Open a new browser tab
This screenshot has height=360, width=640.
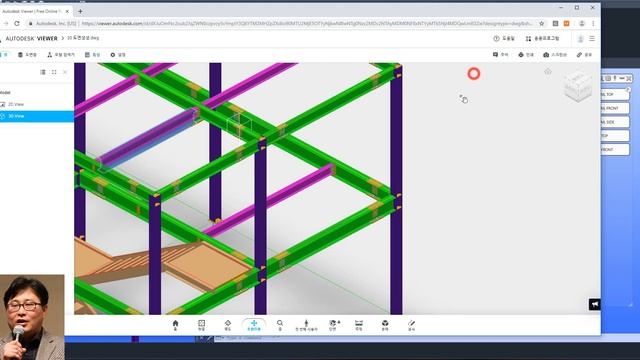[80, 11]
